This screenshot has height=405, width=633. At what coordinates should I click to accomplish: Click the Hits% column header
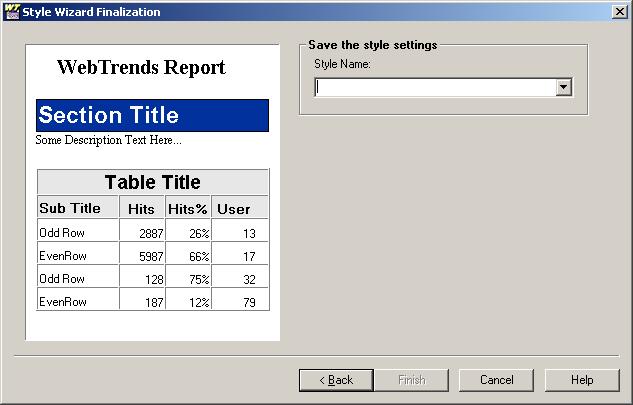(186, 209)
